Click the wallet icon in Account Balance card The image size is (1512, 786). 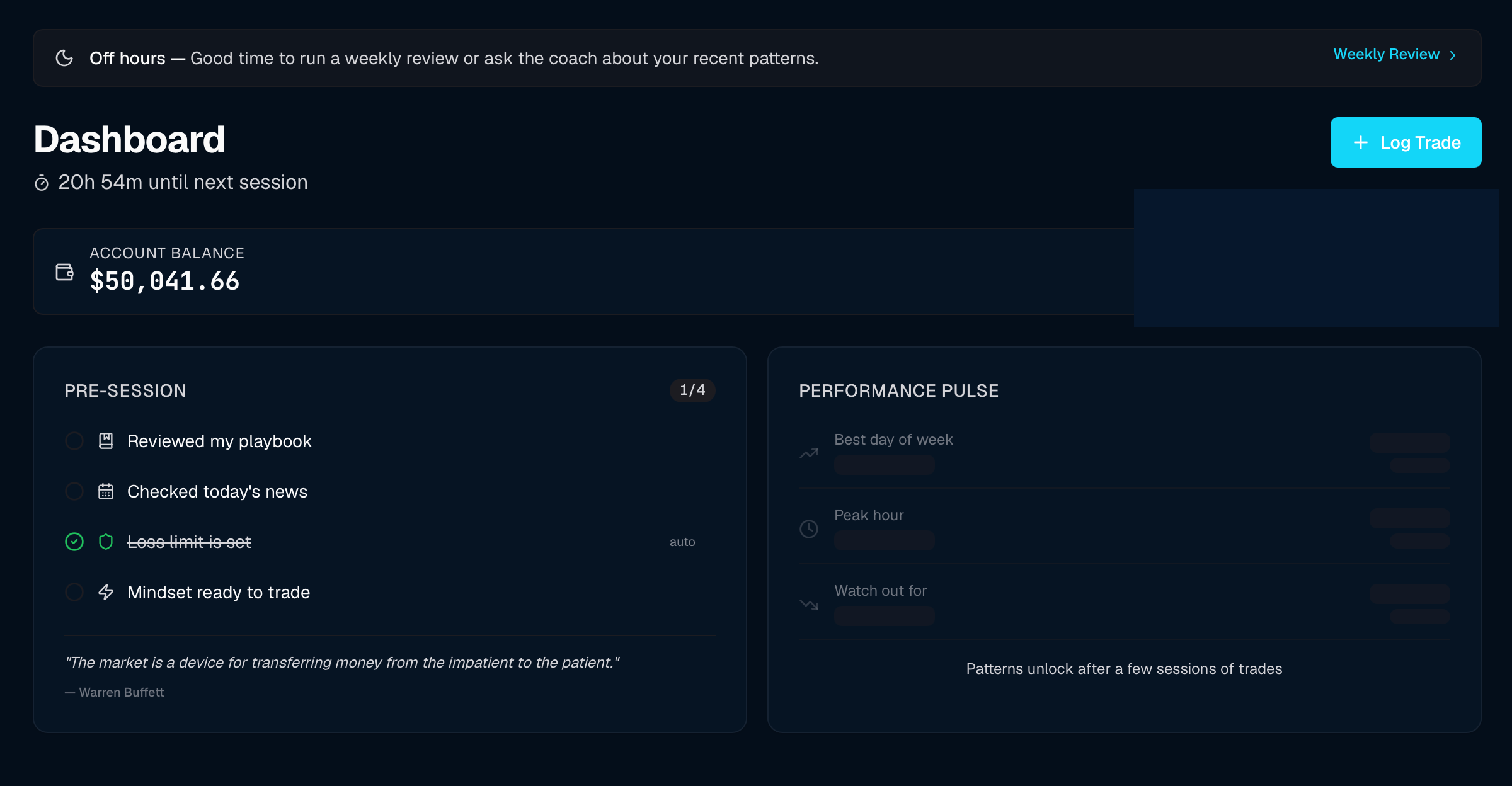coord(64,272)
